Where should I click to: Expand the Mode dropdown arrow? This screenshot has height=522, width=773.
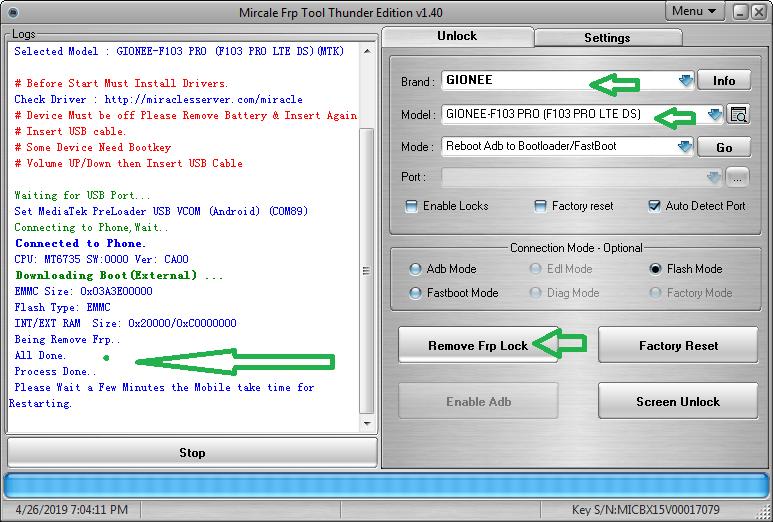click(685, 146)
